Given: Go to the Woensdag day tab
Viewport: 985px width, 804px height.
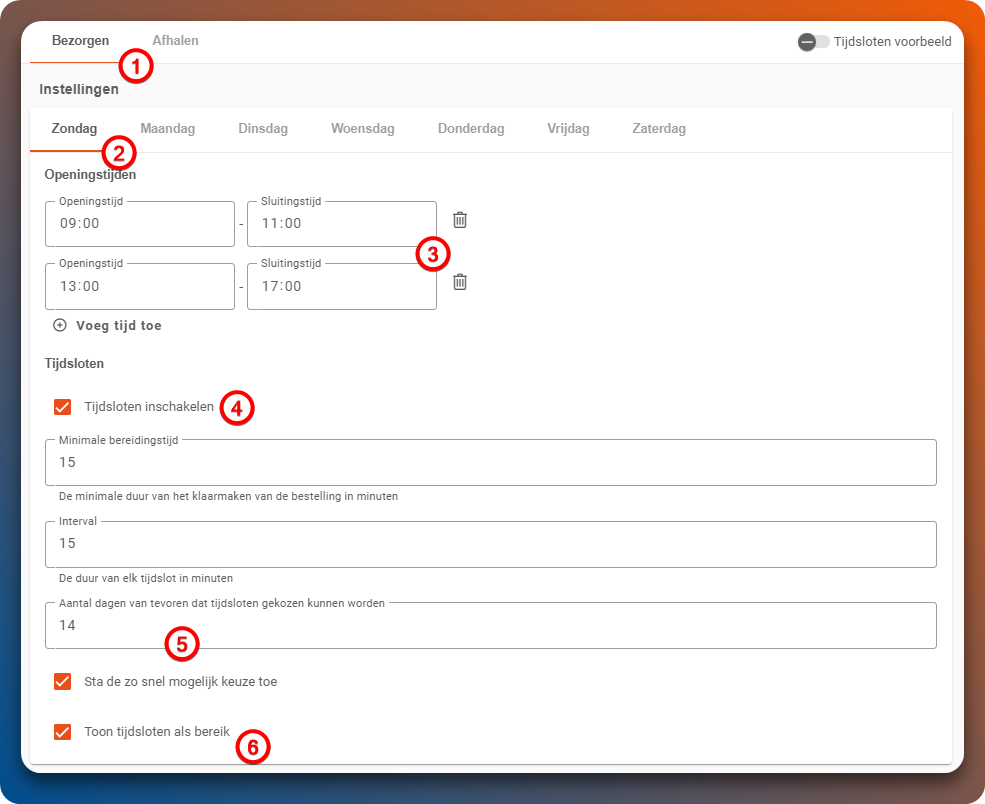Looking at the screenshot, I should pyautogui.click(x=362, y=129).
